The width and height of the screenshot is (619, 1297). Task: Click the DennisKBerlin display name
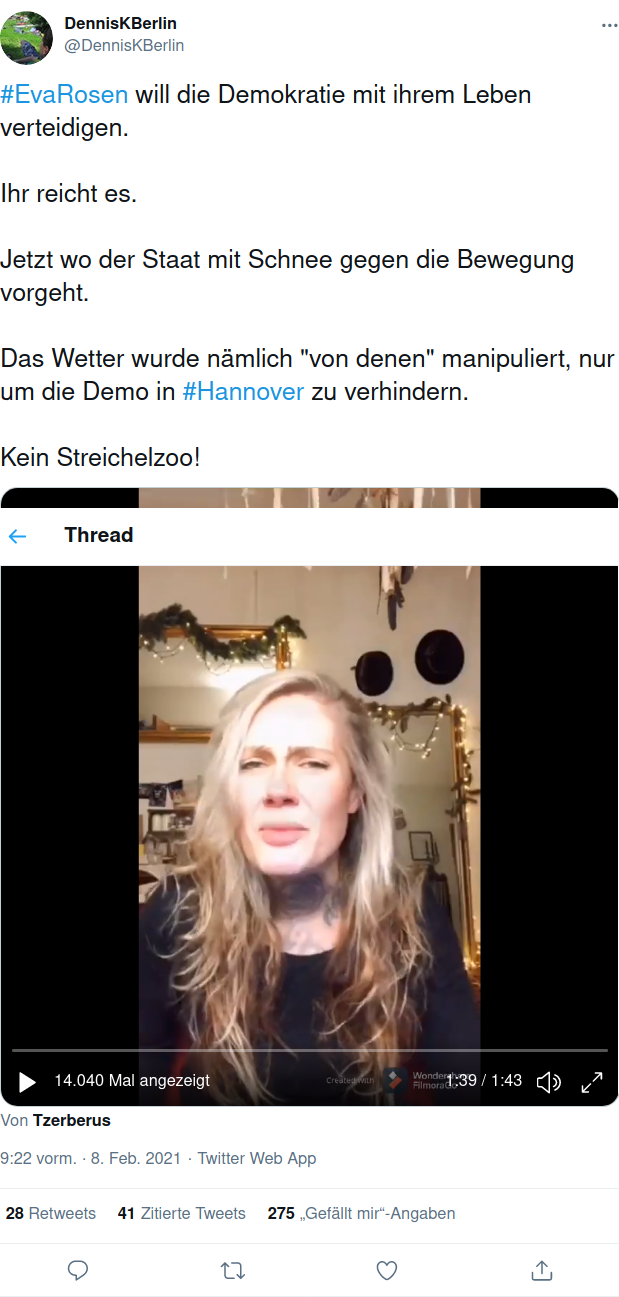121,23
